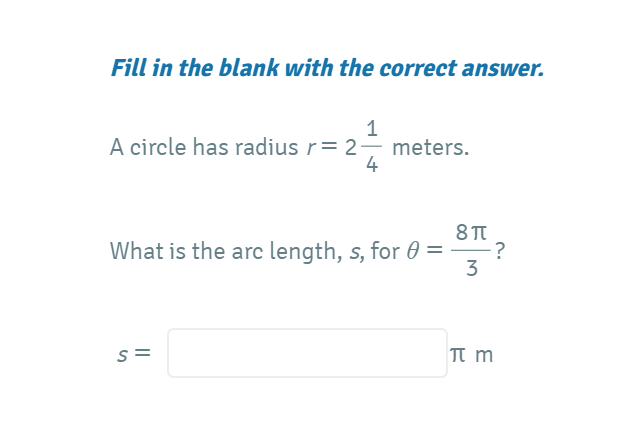This screenshot has height=441, width=638.
Task: Select the 'Fill in the blank' heading
Action: tap(328, 68)
